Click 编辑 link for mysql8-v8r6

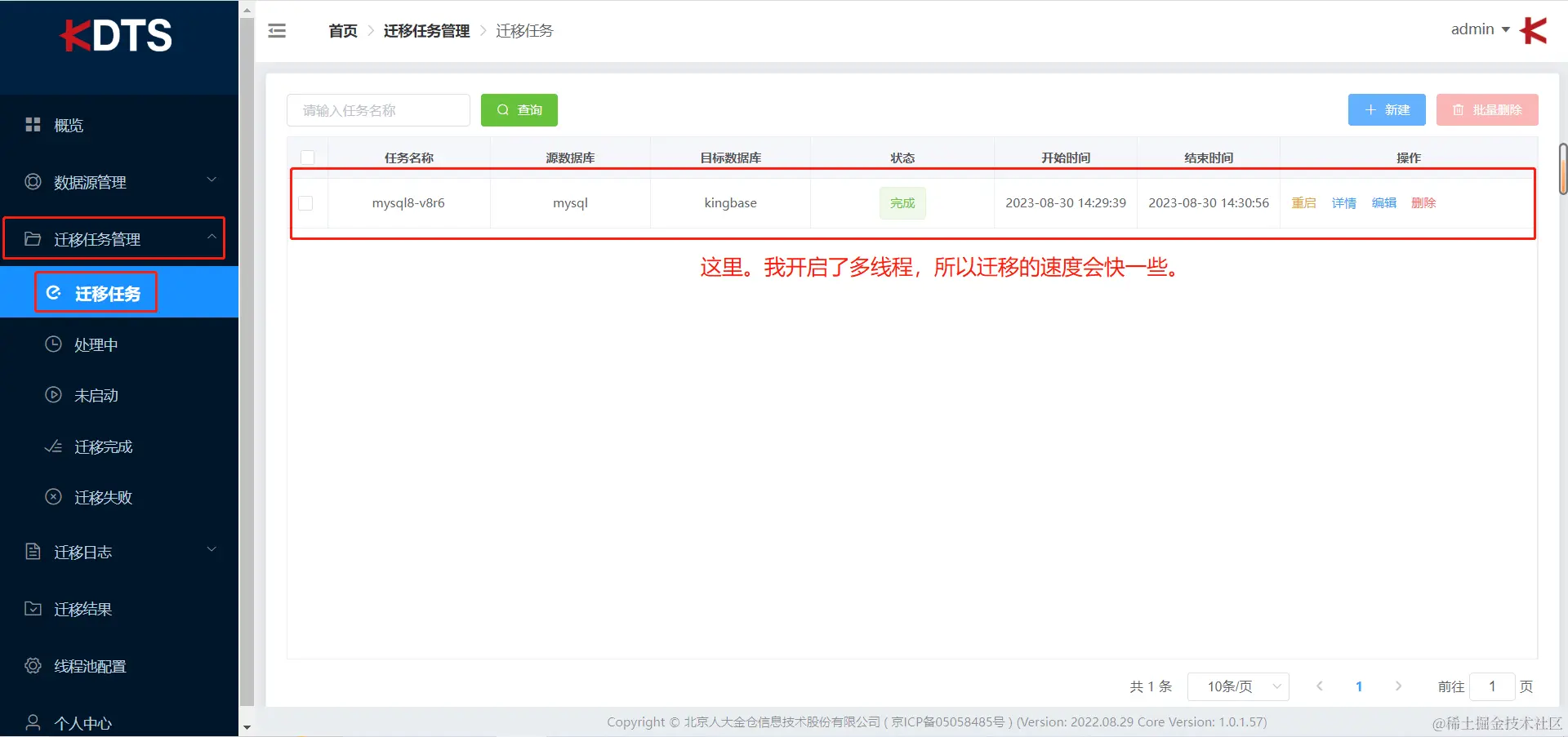[1383, 203]
